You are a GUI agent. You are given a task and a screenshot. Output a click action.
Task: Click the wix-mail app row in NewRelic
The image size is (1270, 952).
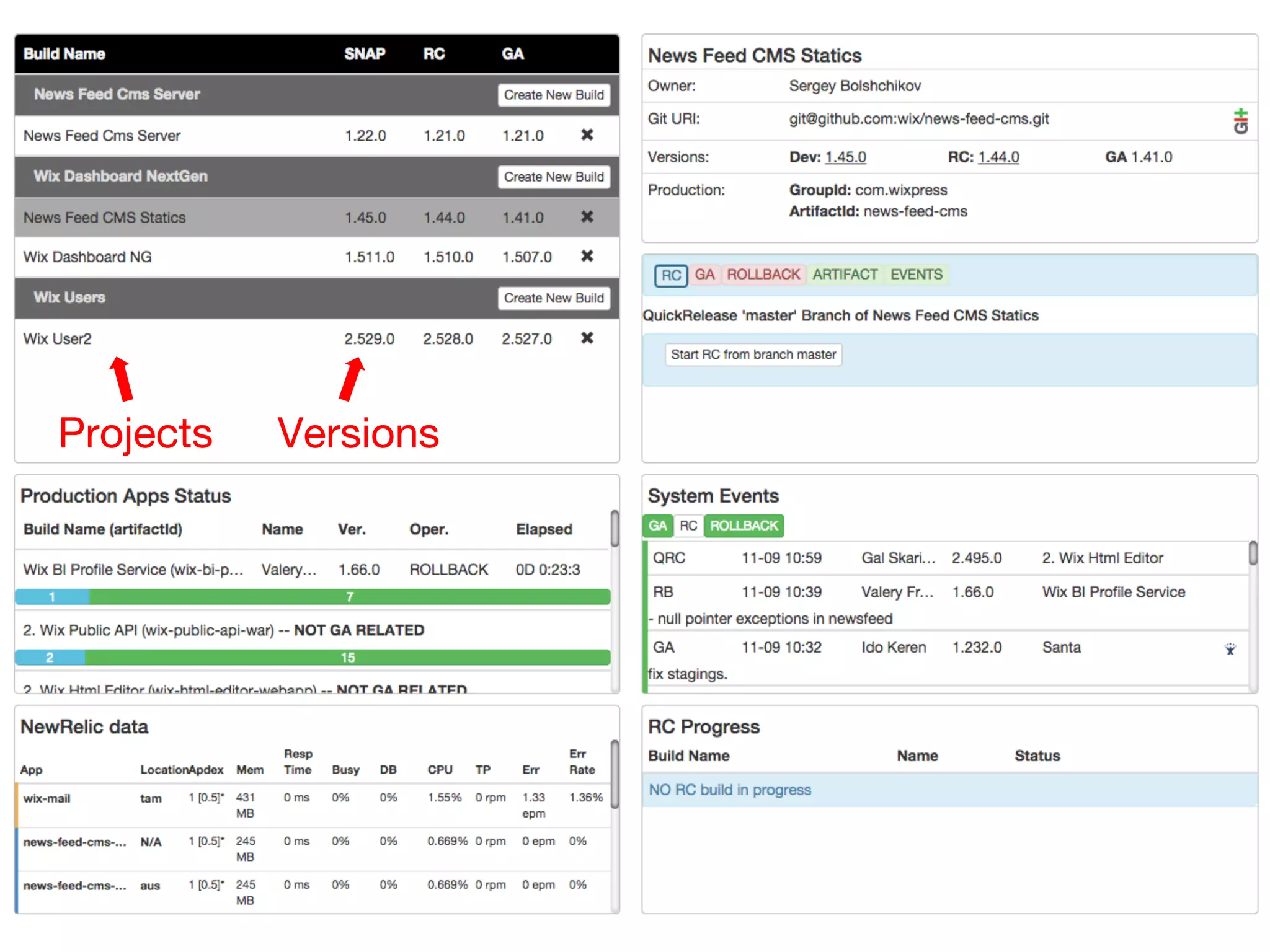313,805
